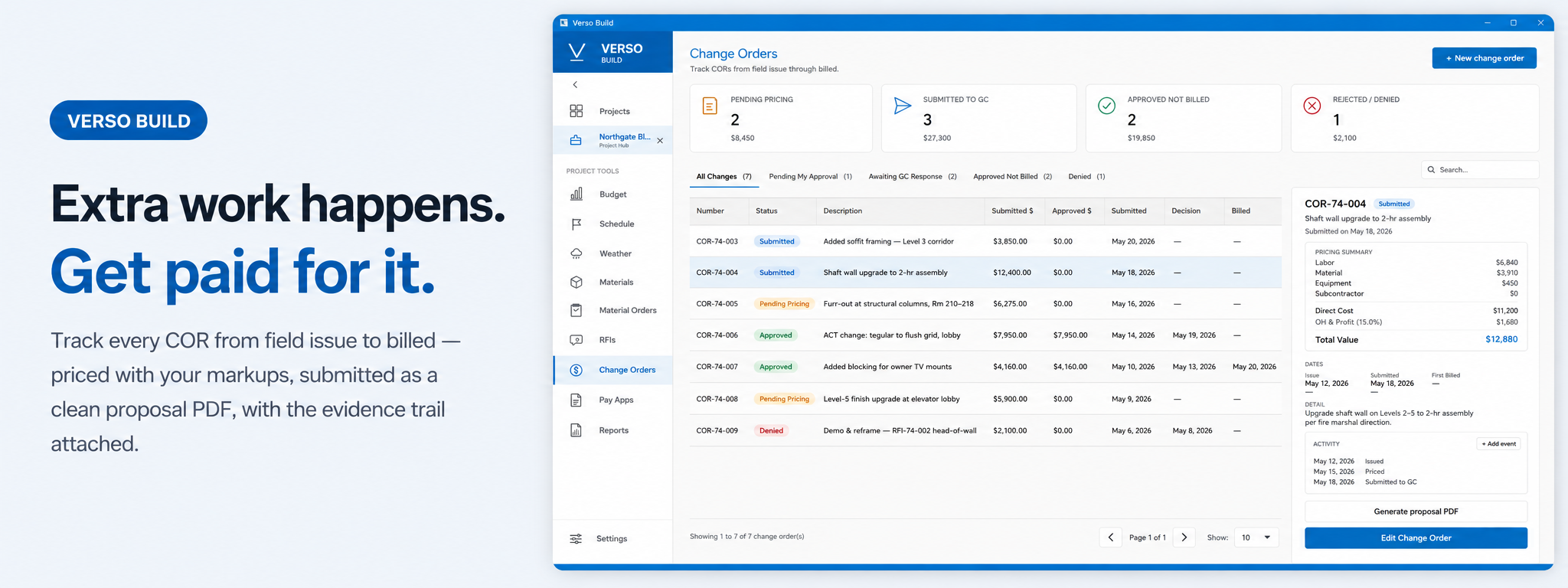The image size is (1568, 588).
Task: Select row COR-74-005
Action: point(985,304)
